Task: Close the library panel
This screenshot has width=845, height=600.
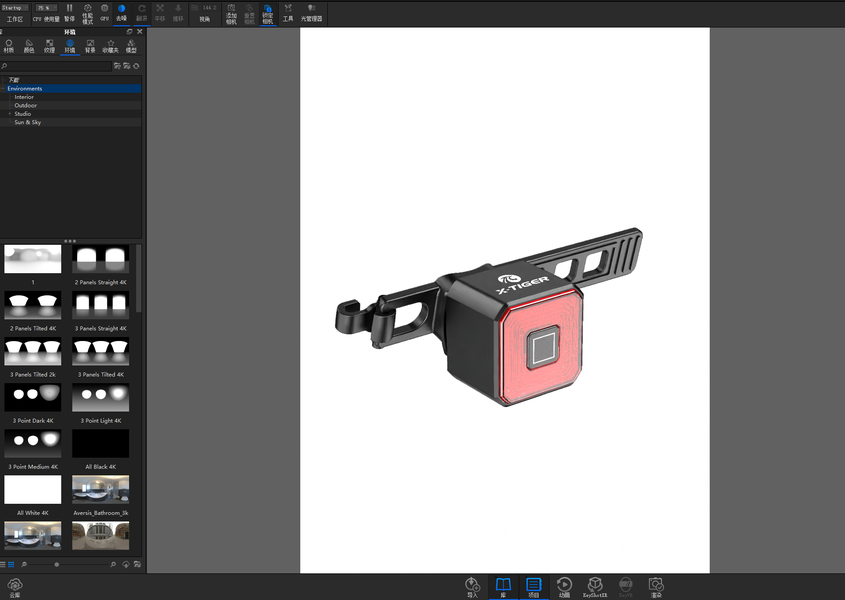Action: (x=140, y=32)
